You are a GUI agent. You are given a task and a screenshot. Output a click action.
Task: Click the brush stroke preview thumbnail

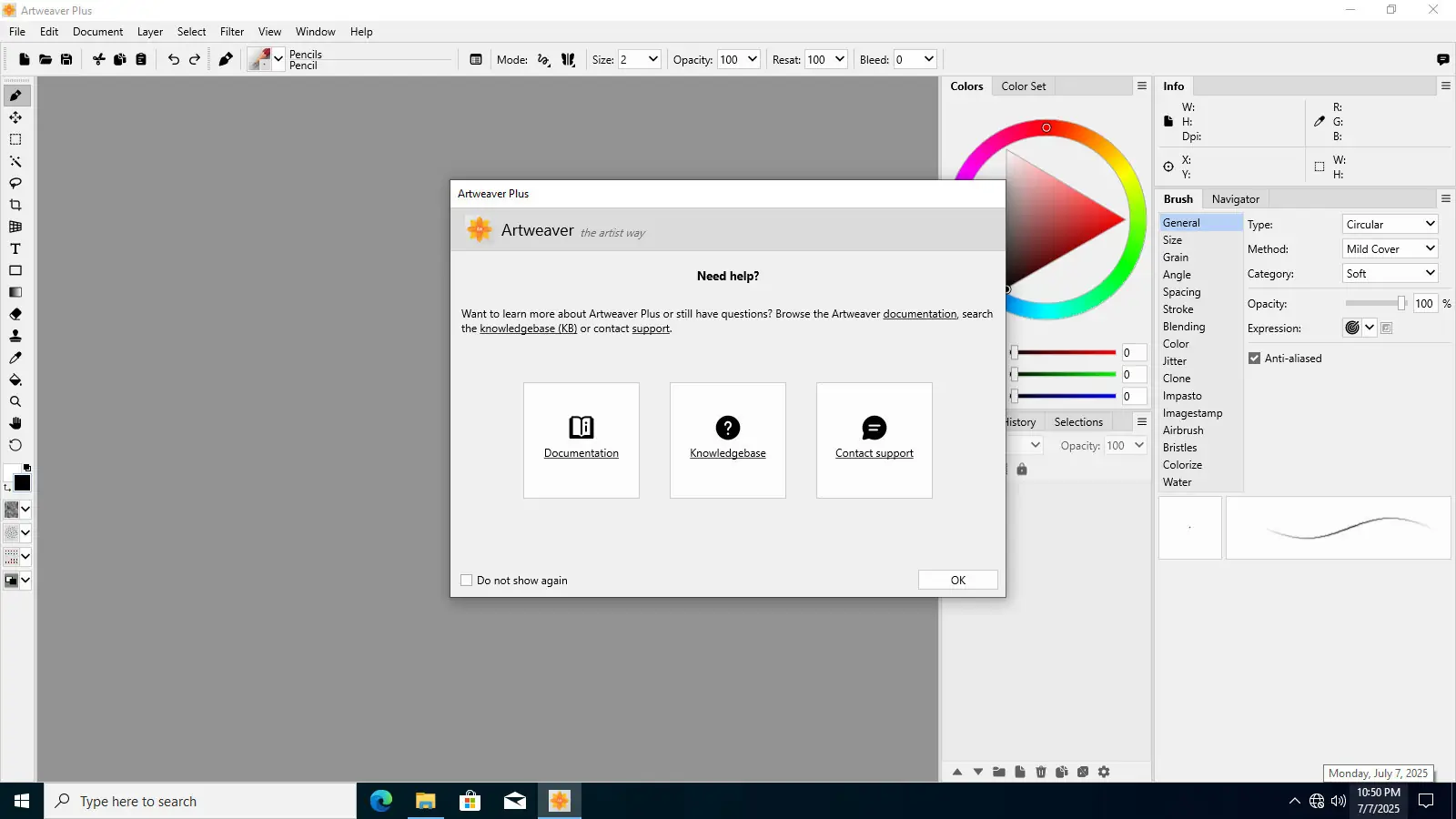pyautogui.click(x=1338, y=528)
